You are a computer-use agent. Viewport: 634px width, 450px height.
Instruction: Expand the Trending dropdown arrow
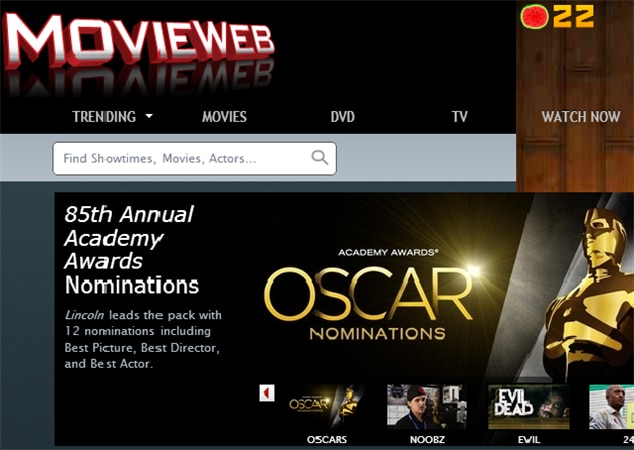click(149, 116)
